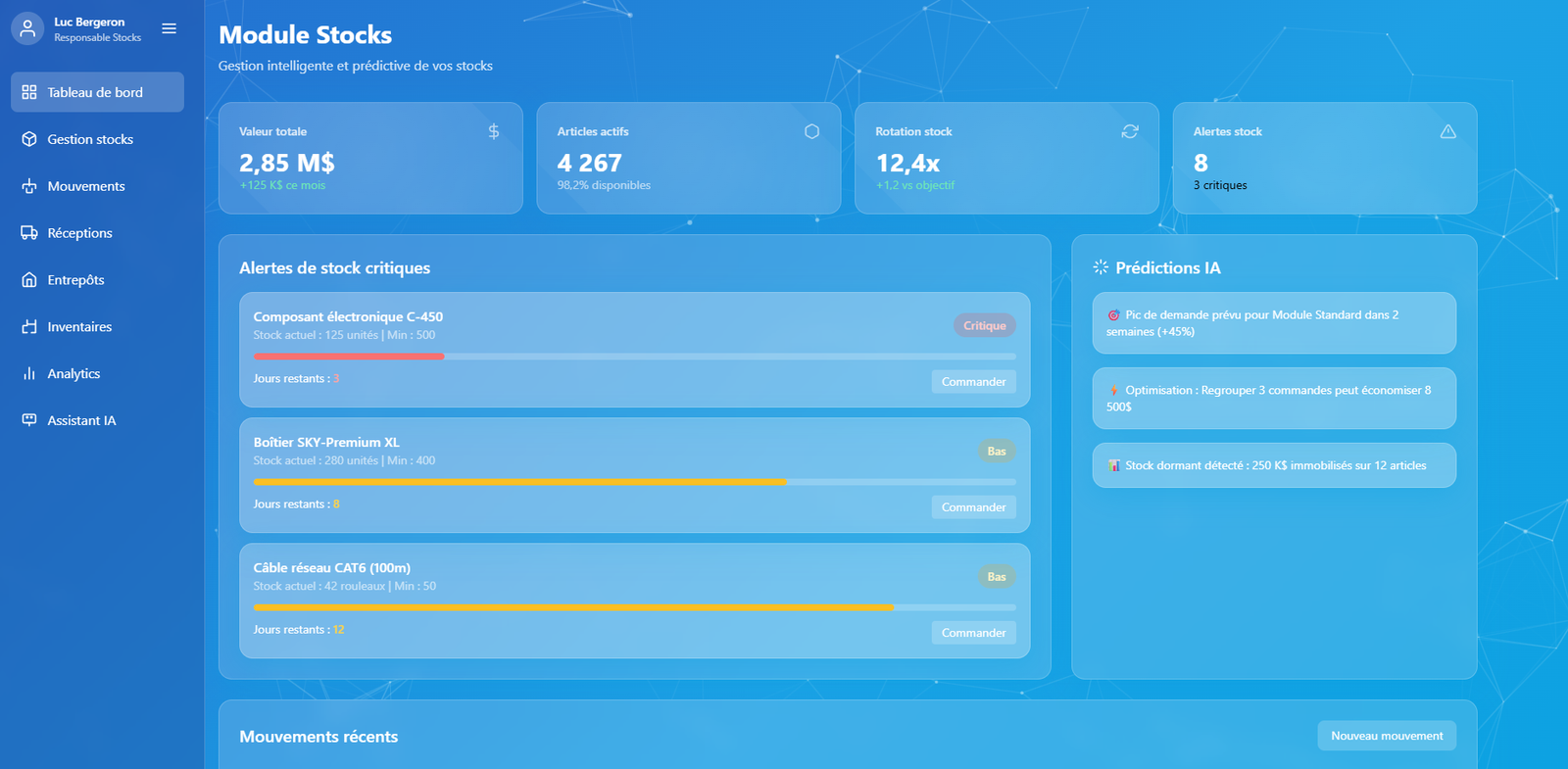Click the warning triangle on Alertes stock card

[x=1447, y=131]
